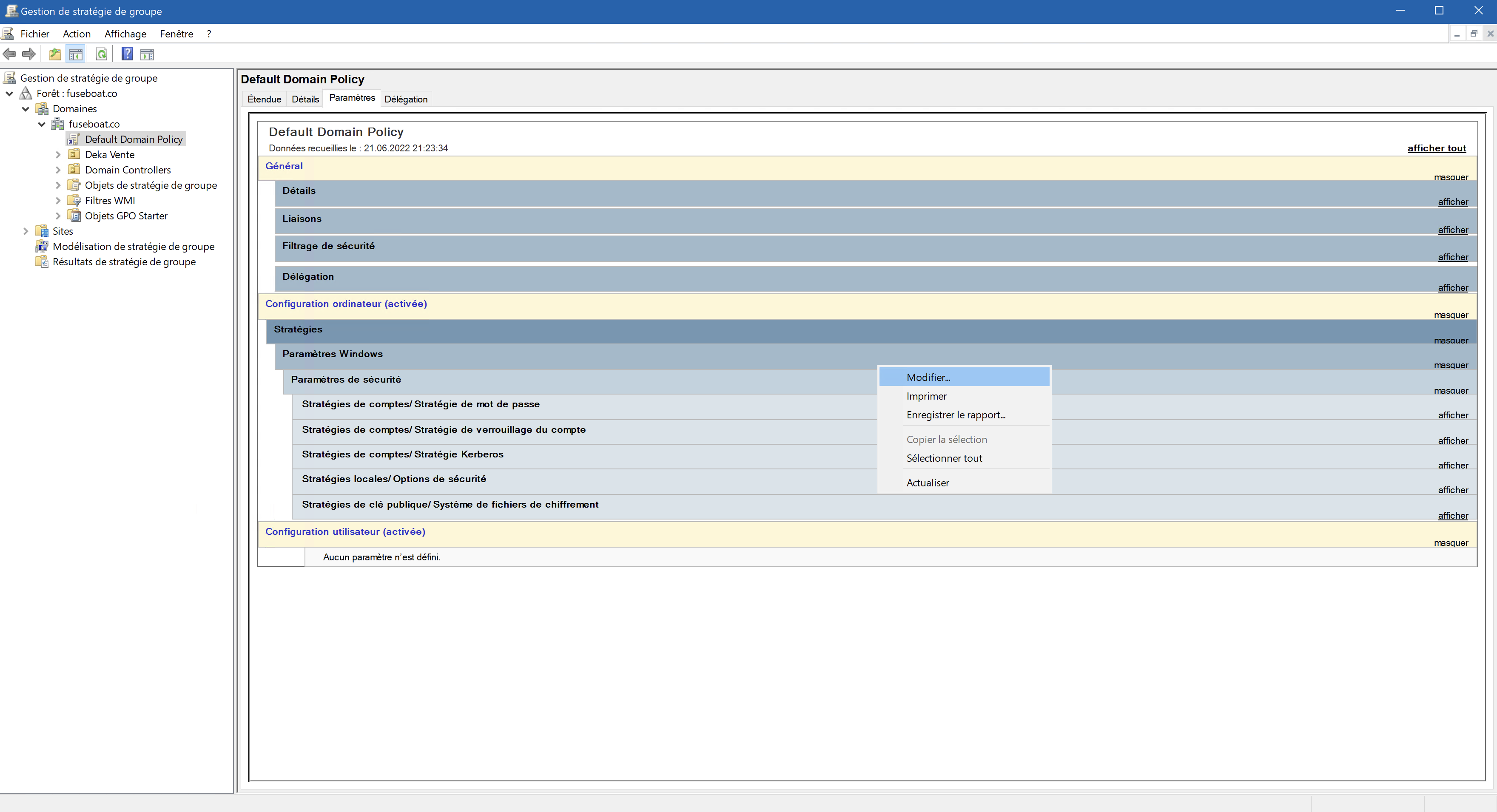Click the green Refresh page icon
This screenshot has height=812, width=1497.
(102, 54)
